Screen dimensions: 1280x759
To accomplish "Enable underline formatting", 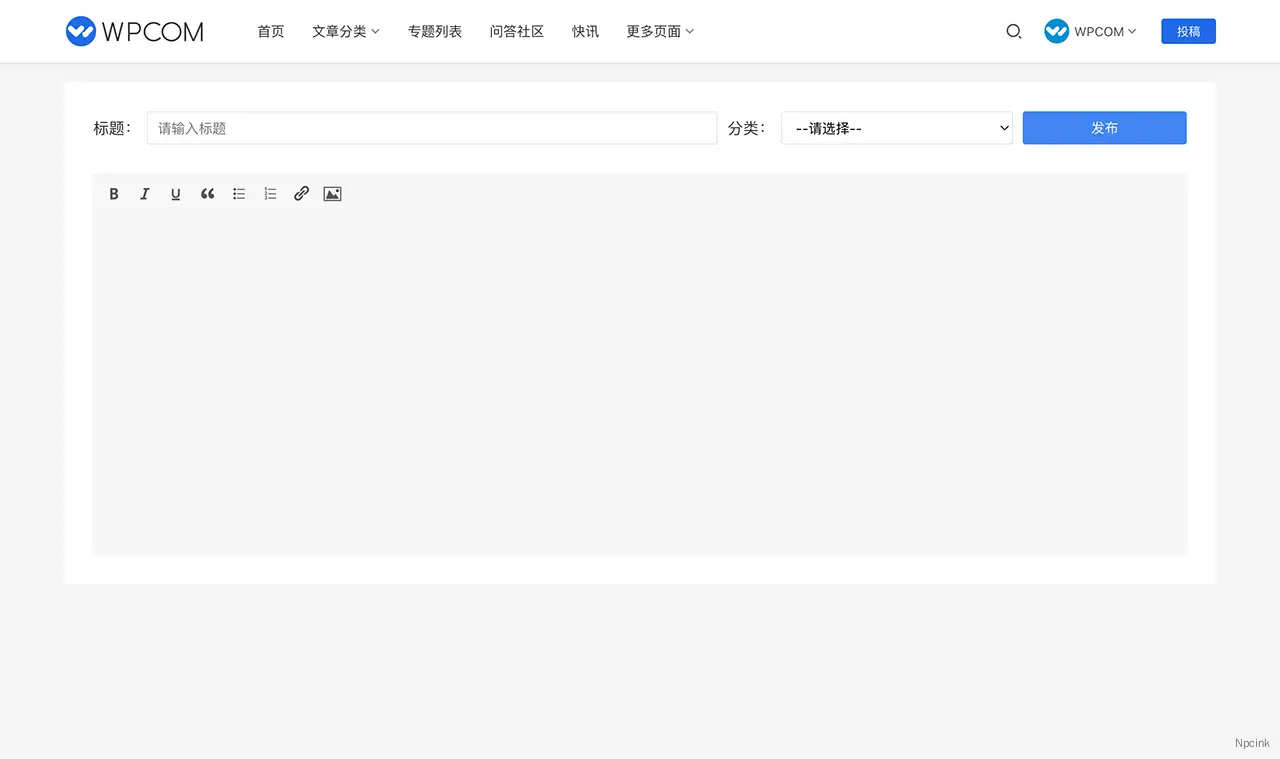I will 176,193.
